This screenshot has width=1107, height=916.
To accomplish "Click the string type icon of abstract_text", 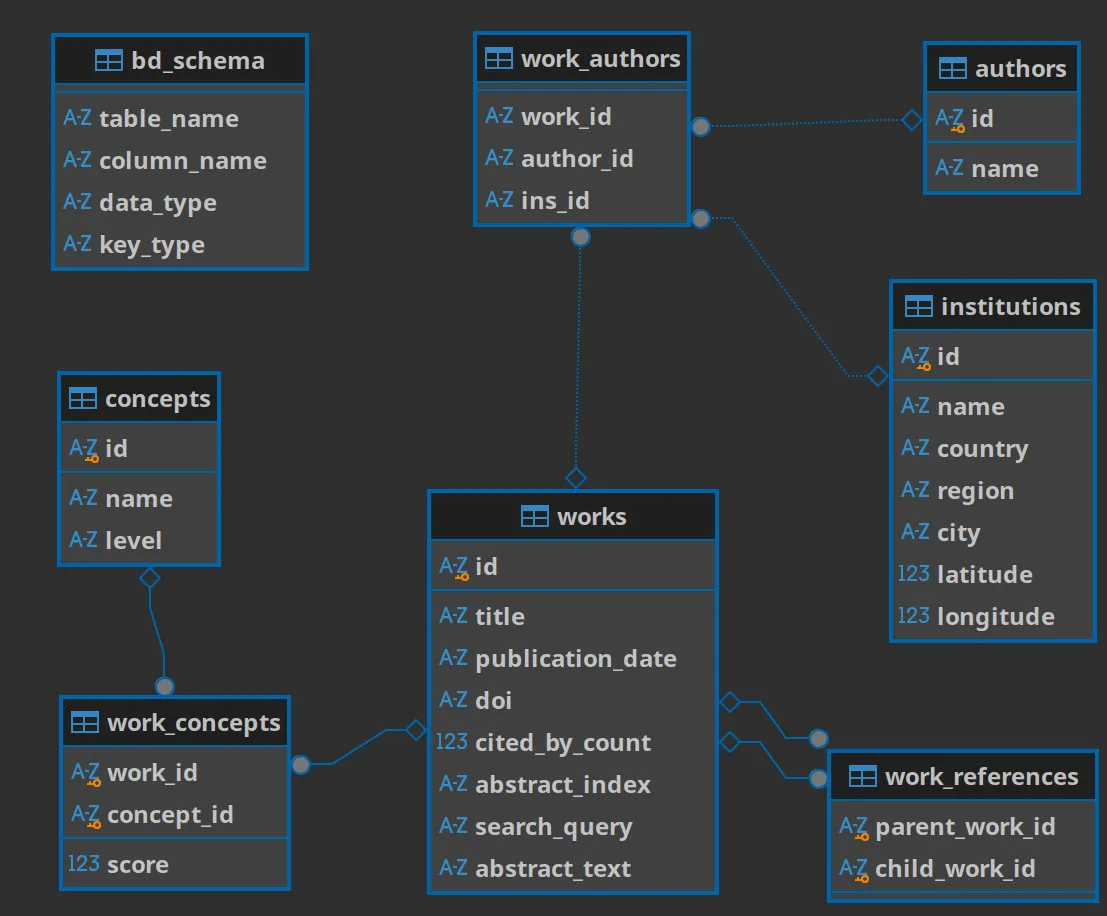I will click(453, 867).
